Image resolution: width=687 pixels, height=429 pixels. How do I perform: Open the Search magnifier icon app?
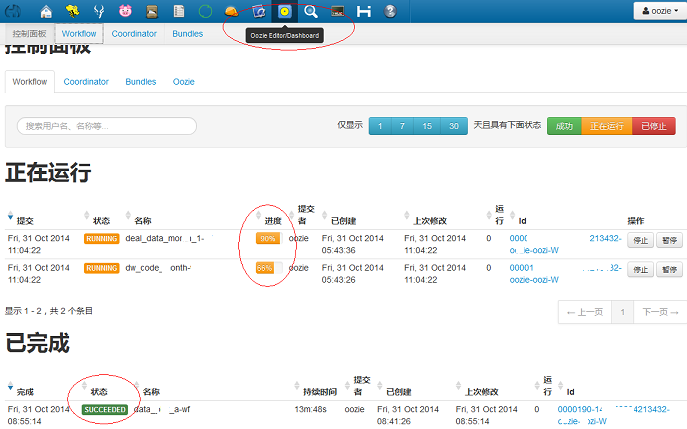tap(311, 11)
